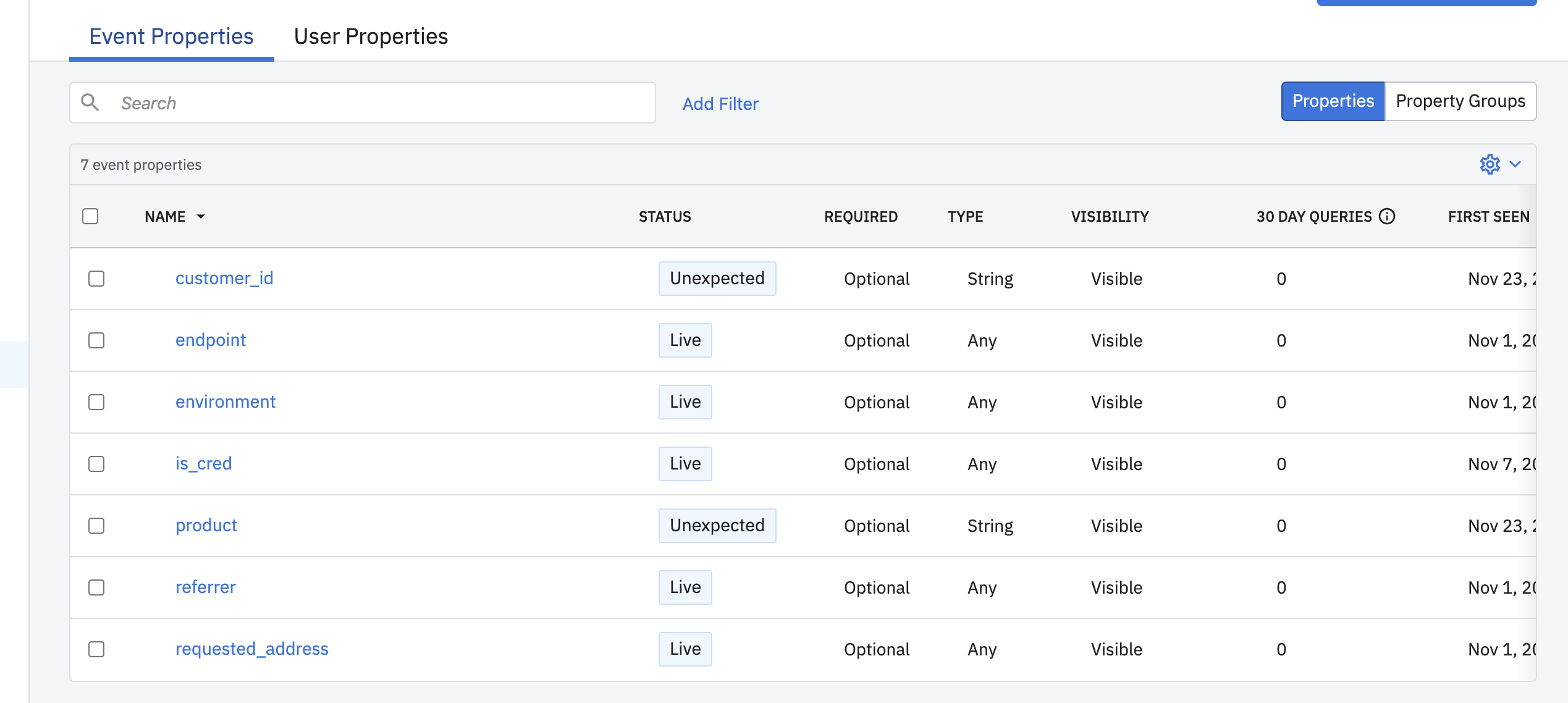
Task: Switch to User Properties tab
Action: (x=371, y=36)
